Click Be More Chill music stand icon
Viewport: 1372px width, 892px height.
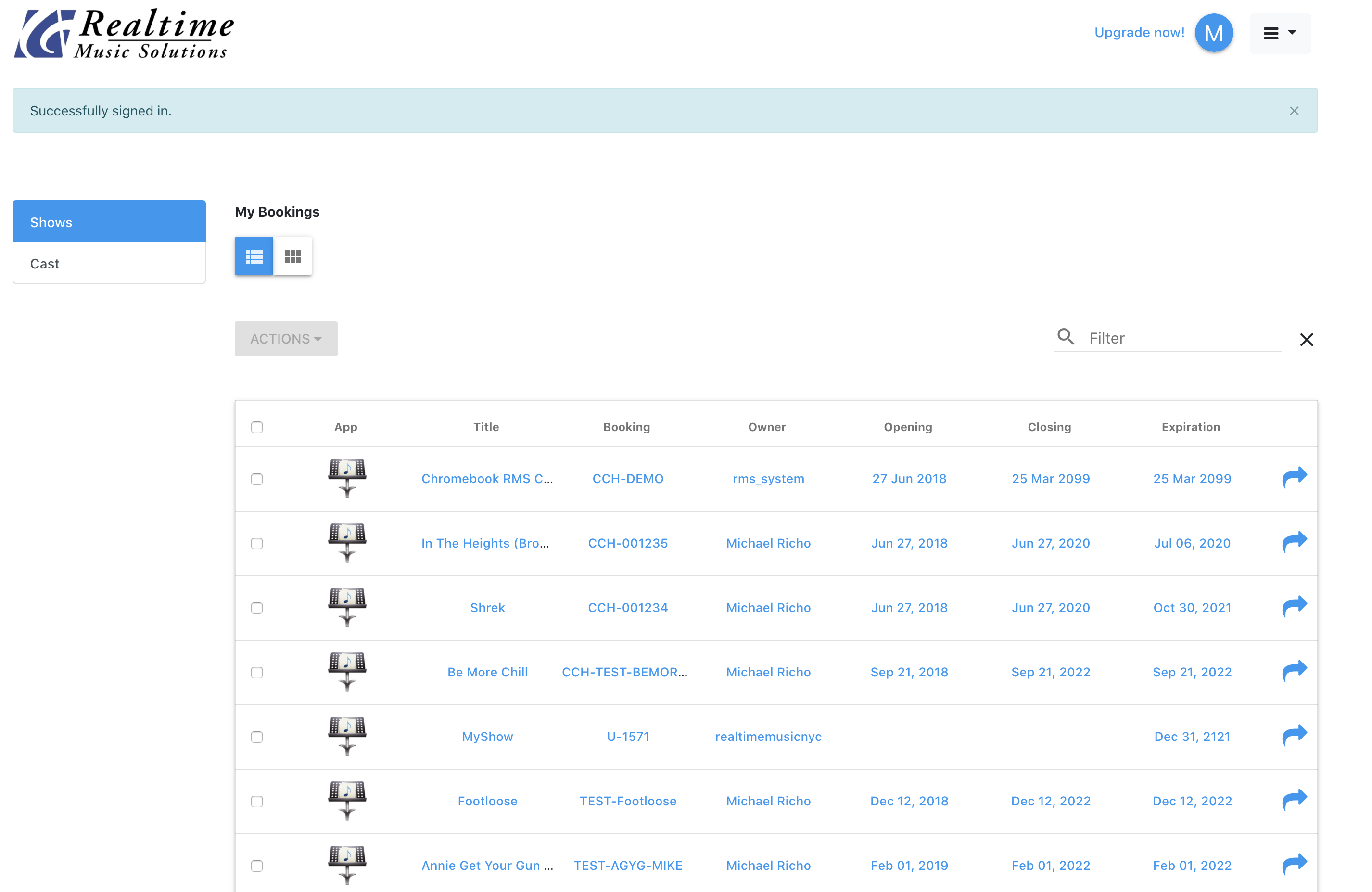click(347, 672)
